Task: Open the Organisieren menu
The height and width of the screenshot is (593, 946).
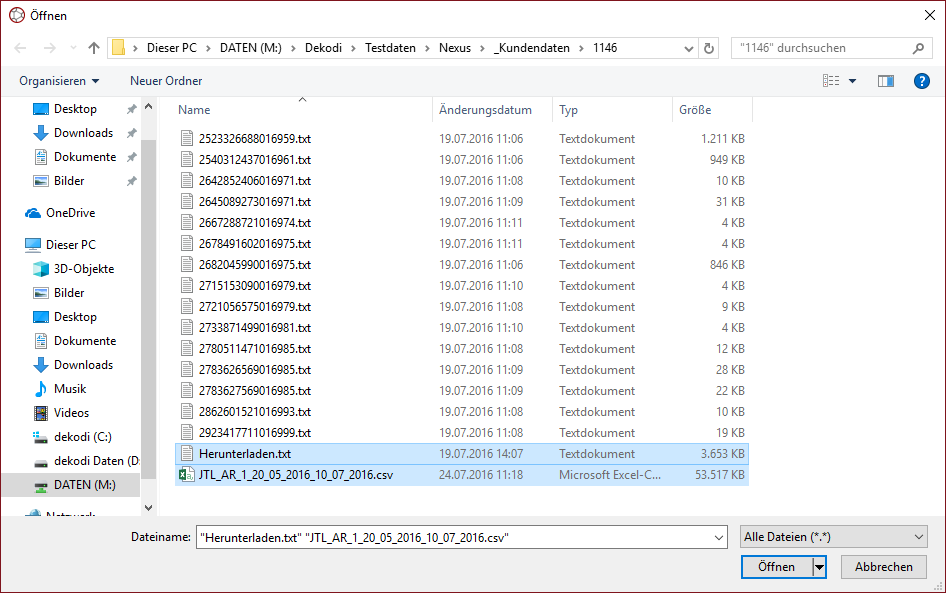Action: click(x=59, y=81)
